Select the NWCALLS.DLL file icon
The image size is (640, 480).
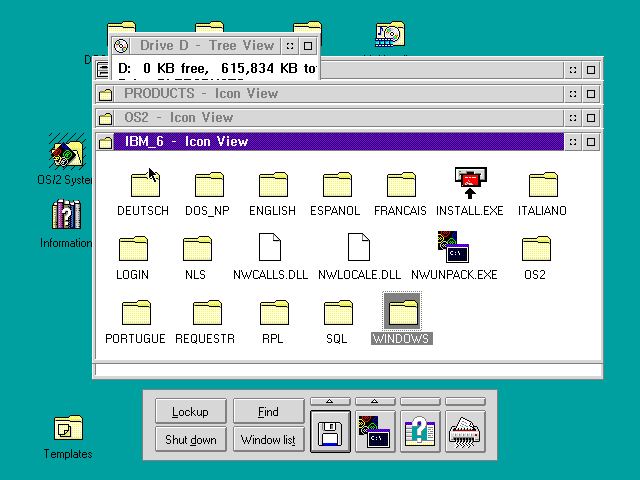(270, 247)
